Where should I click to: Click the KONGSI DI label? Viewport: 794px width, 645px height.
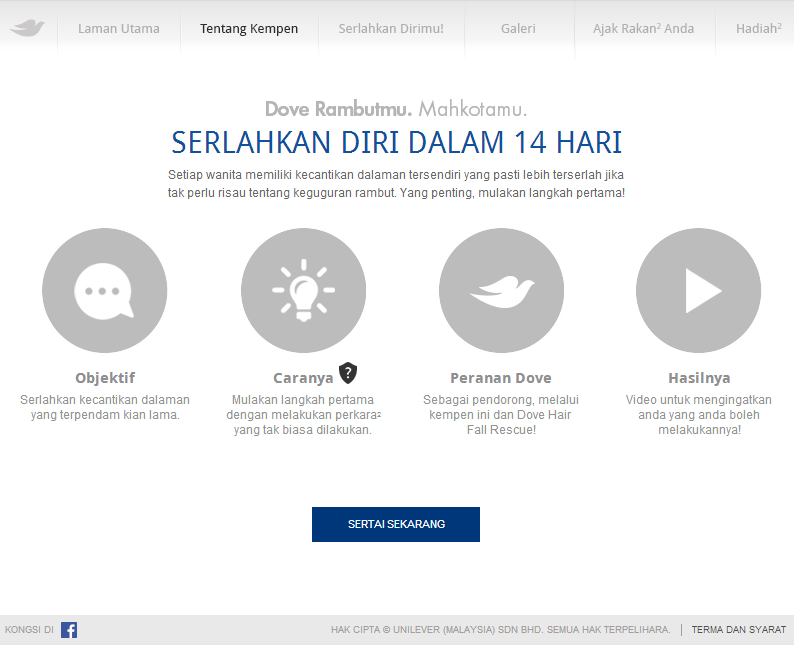pos(29,630)
